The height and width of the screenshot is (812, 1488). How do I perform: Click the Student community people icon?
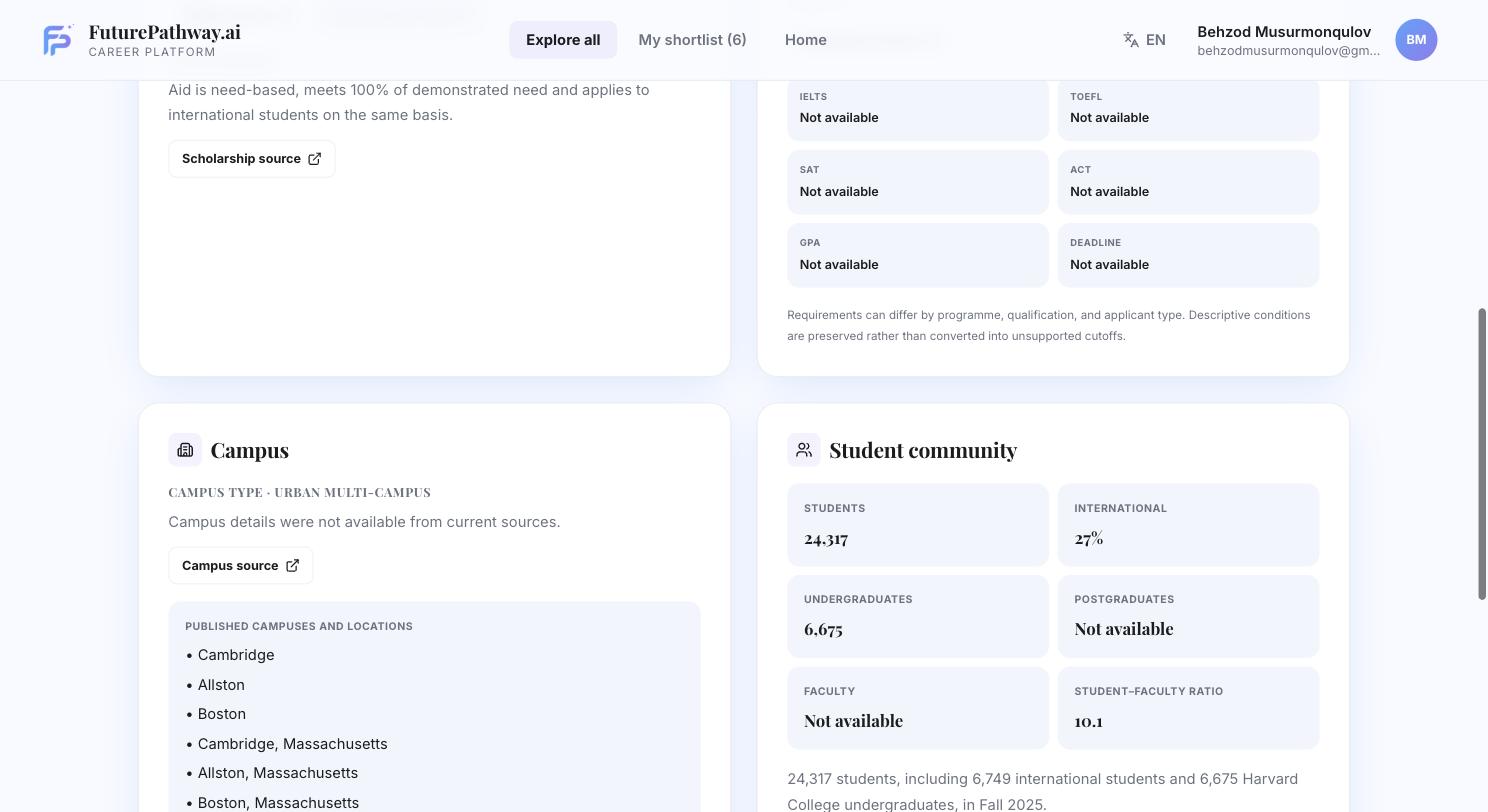804,450
